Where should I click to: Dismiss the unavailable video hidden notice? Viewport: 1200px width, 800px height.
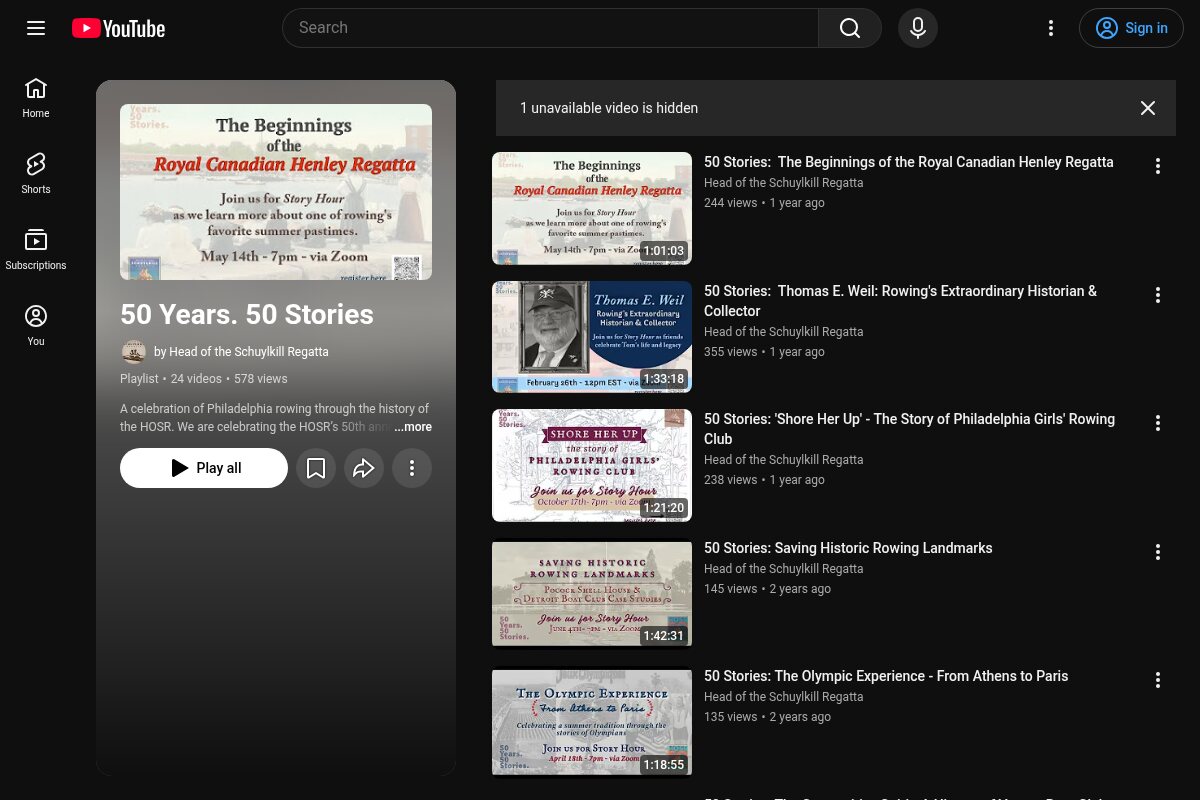coord(1148,108)
